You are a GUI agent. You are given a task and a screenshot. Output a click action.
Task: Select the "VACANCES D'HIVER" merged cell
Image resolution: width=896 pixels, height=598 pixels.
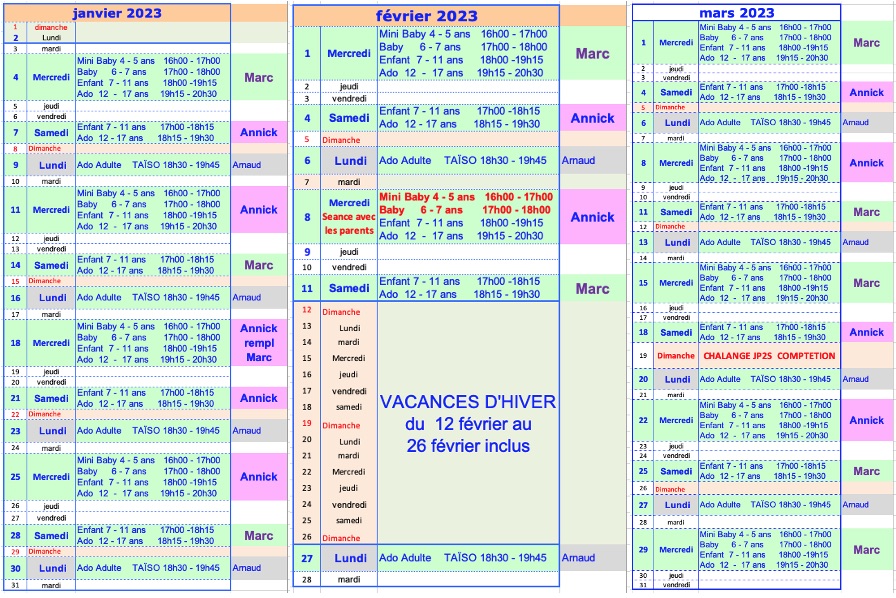pyautogui.click(x=467, y=421)
